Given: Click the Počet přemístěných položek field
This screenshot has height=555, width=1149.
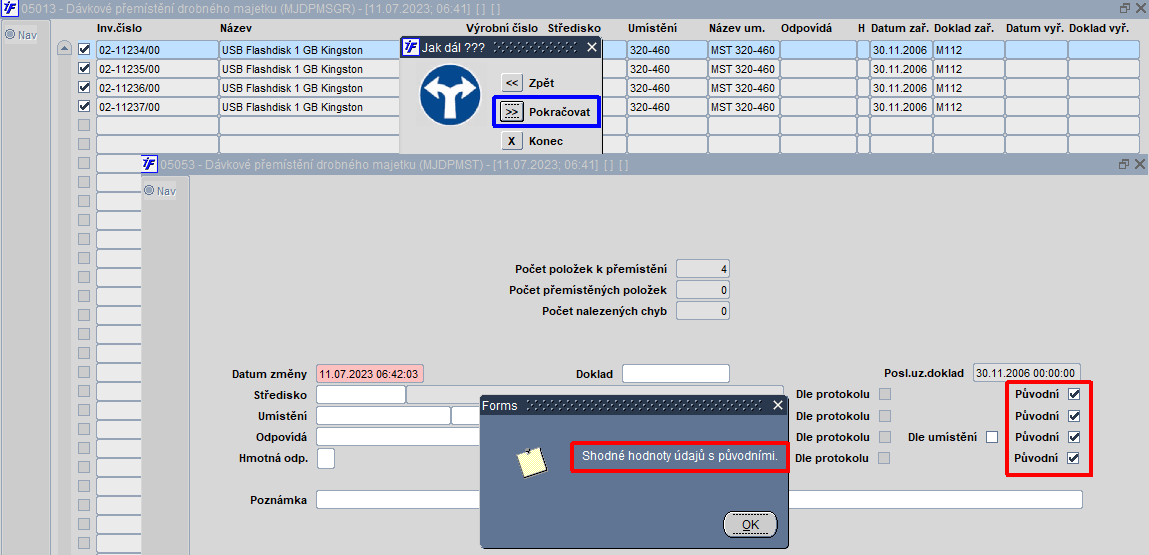Looking at the screenshot, I should [703, 290].
